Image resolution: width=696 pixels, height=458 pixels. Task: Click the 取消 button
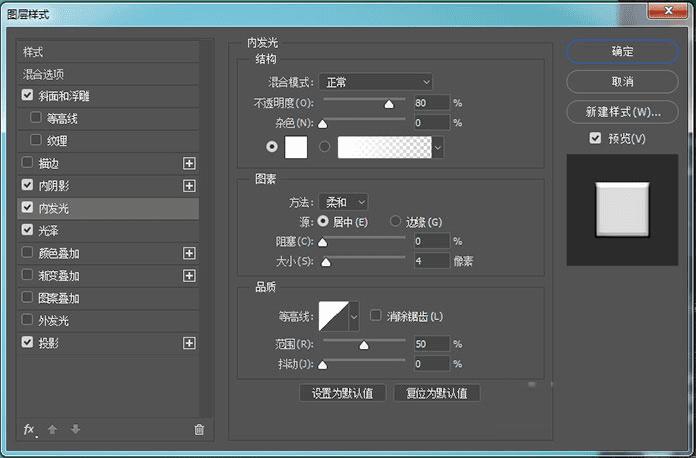(622, 82)
